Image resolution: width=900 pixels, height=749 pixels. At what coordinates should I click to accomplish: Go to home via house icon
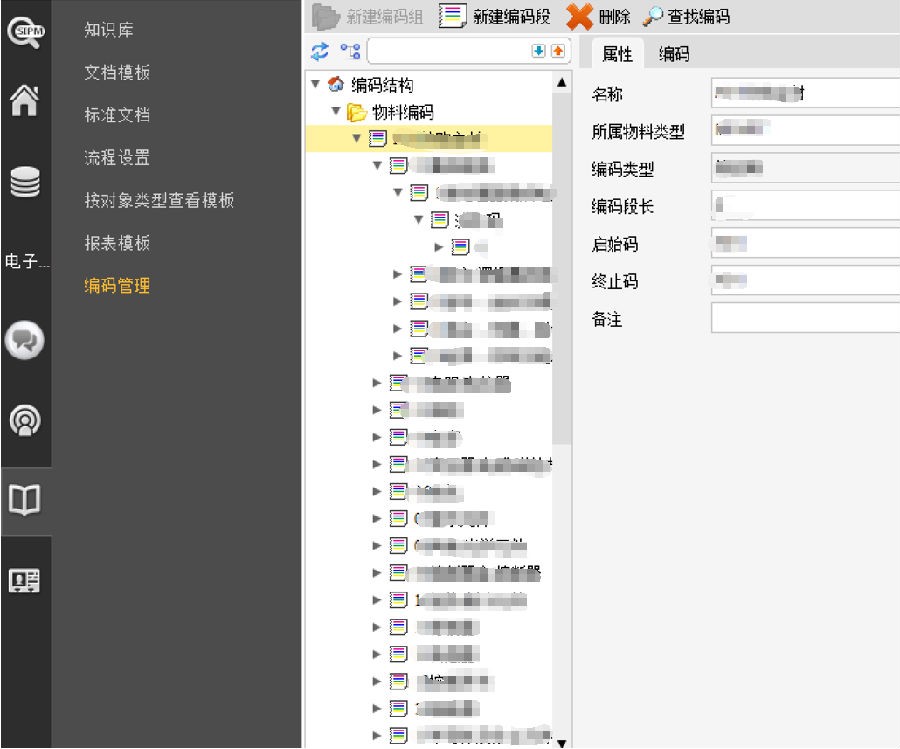(24, 101)
